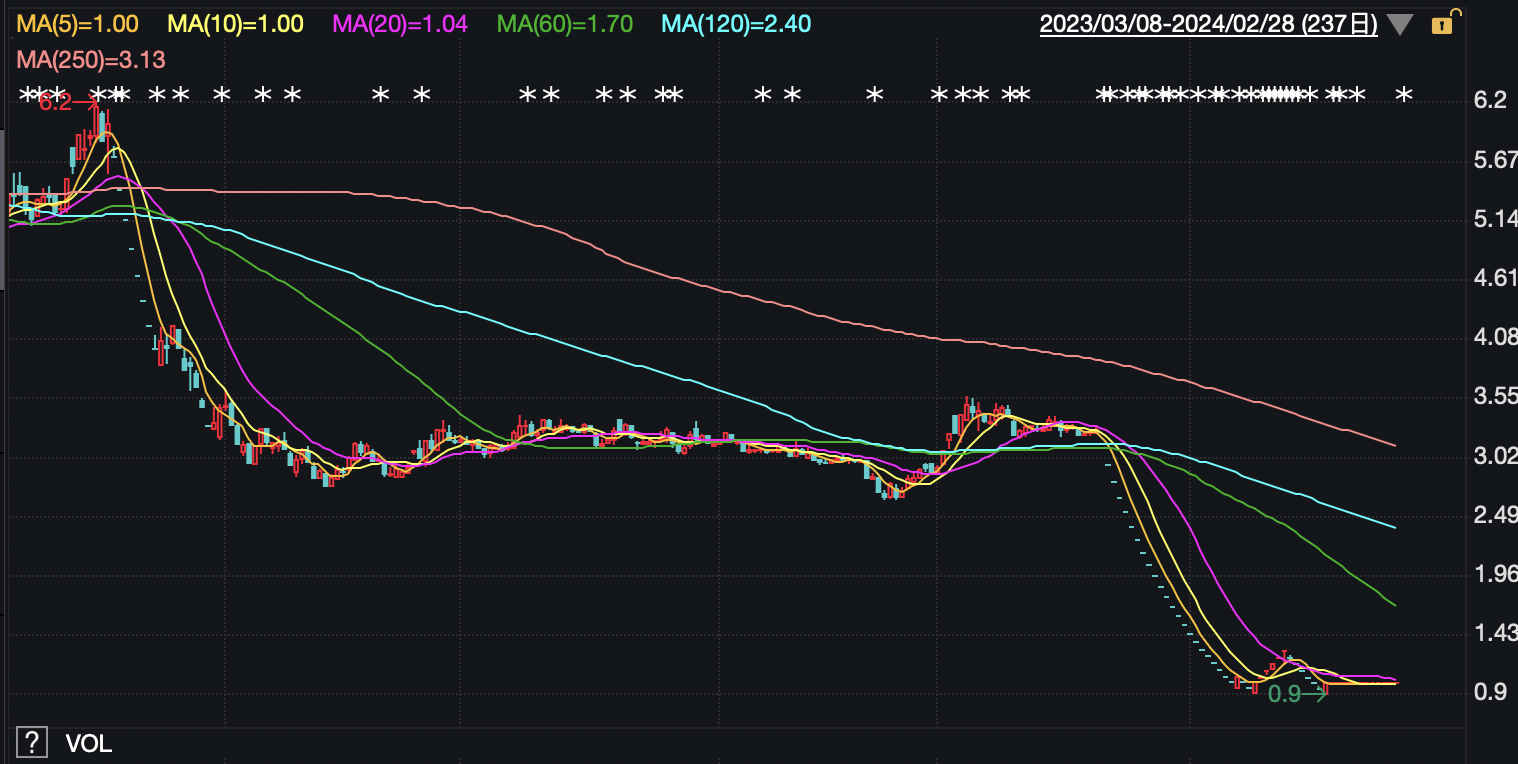1518x764 pixels.
Task: Click the orange unlock padlock icon
Action: (x=1442, y=24)
